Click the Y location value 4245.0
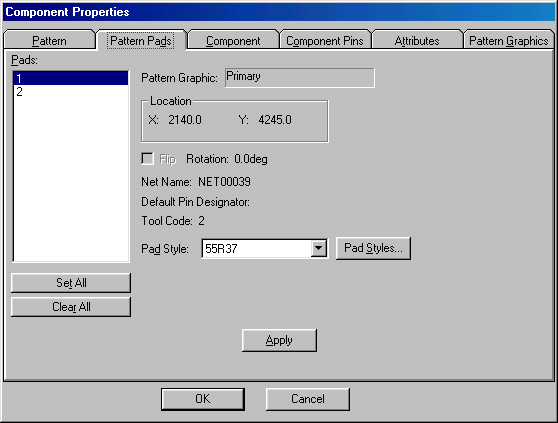The width and height of the screenshot is (558, 423). 275,120
